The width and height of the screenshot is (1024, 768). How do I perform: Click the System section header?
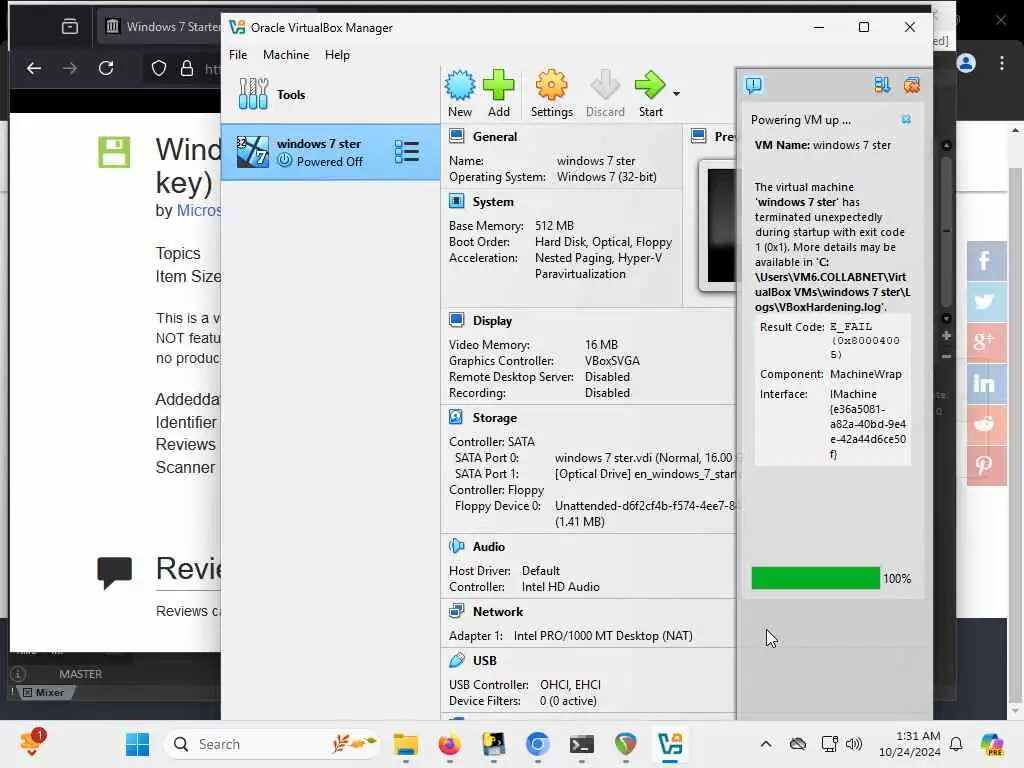tap(493, 202)
